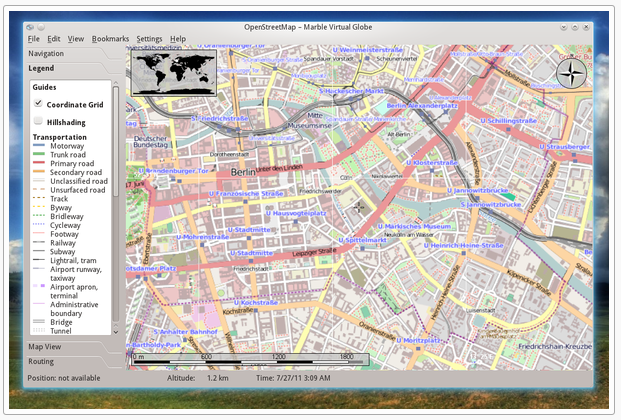Viewport: 621px width, 420px height.
Task: Click the compass rose on map
Action: [x=571, y=74]
